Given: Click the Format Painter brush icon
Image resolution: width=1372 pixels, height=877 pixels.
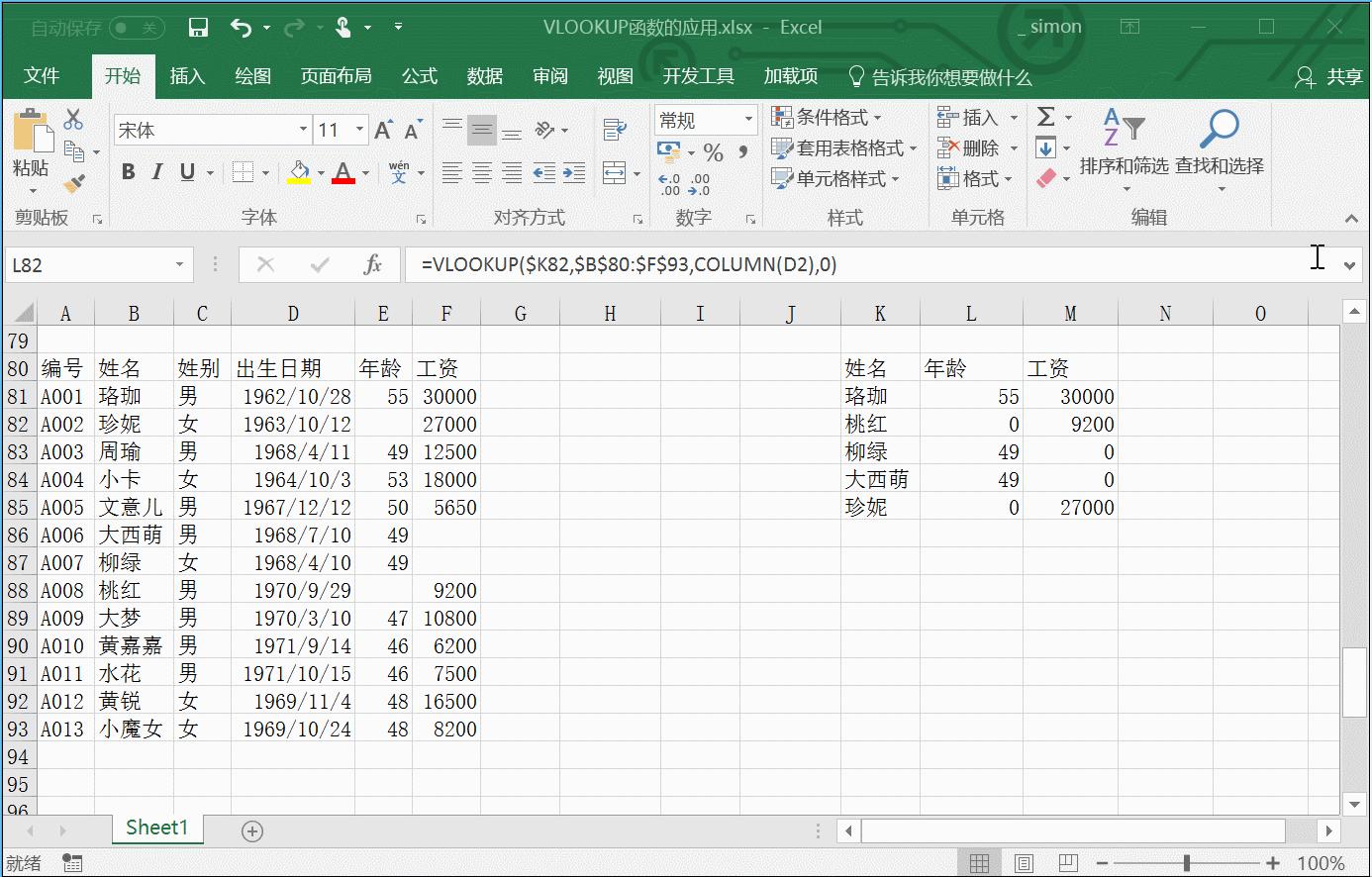Looking at the screenshot, I should pyautogui.click(x=74, y=183).
